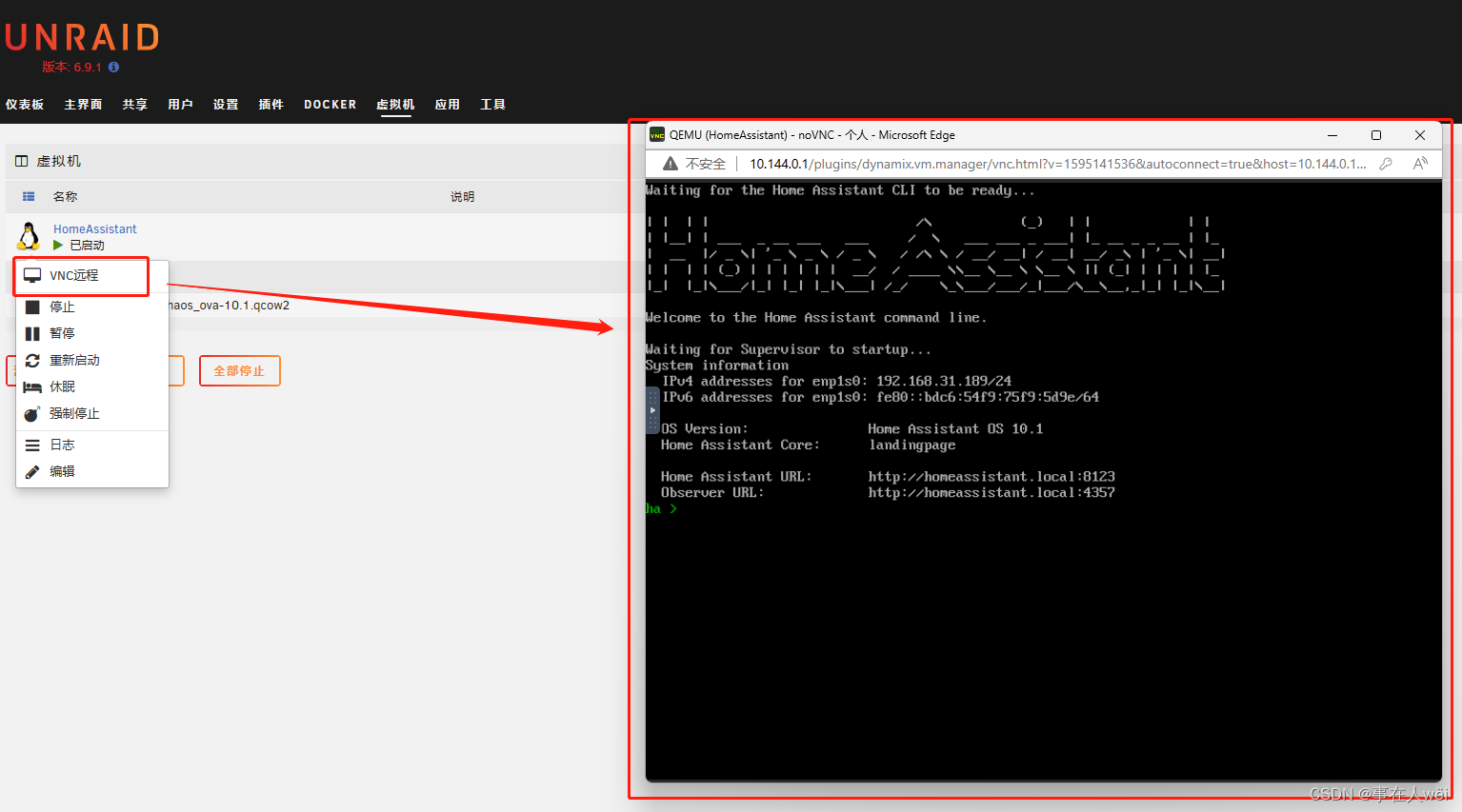Click the pencil edit icon
This screenshot has height=812, width=1462.
32,471
